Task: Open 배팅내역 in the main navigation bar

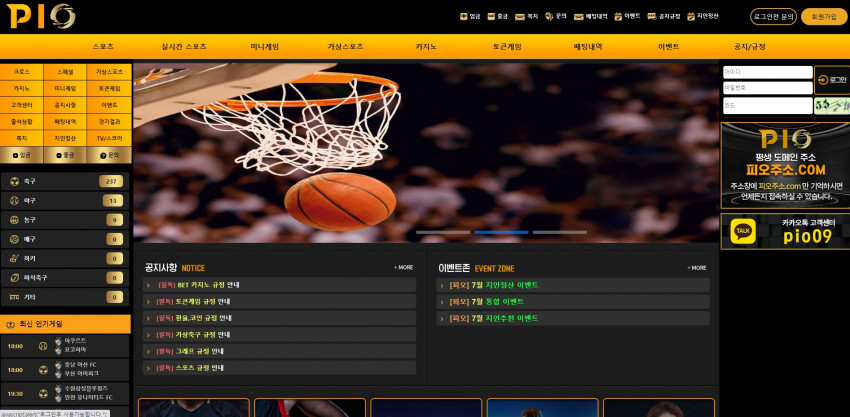Action: 588,47
